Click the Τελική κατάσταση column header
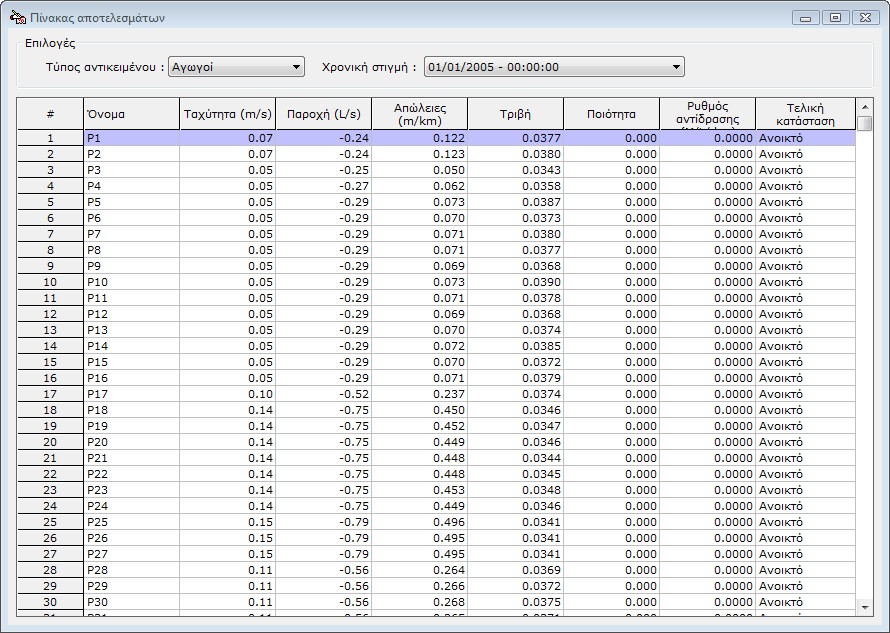 tap(805, 114)
